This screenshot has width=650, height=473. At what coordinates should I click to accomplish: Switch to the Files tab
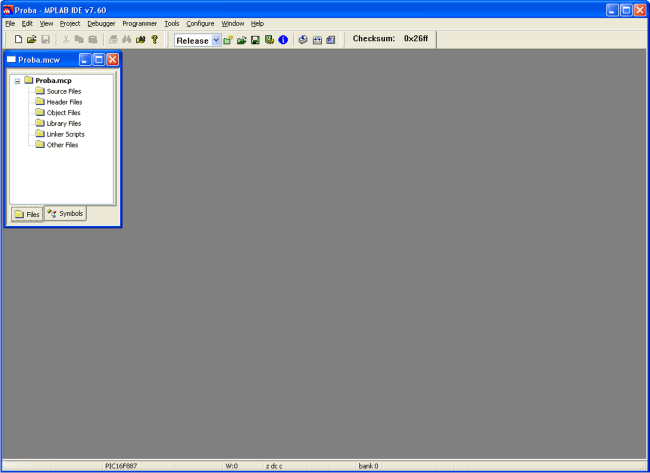point(27,214)
